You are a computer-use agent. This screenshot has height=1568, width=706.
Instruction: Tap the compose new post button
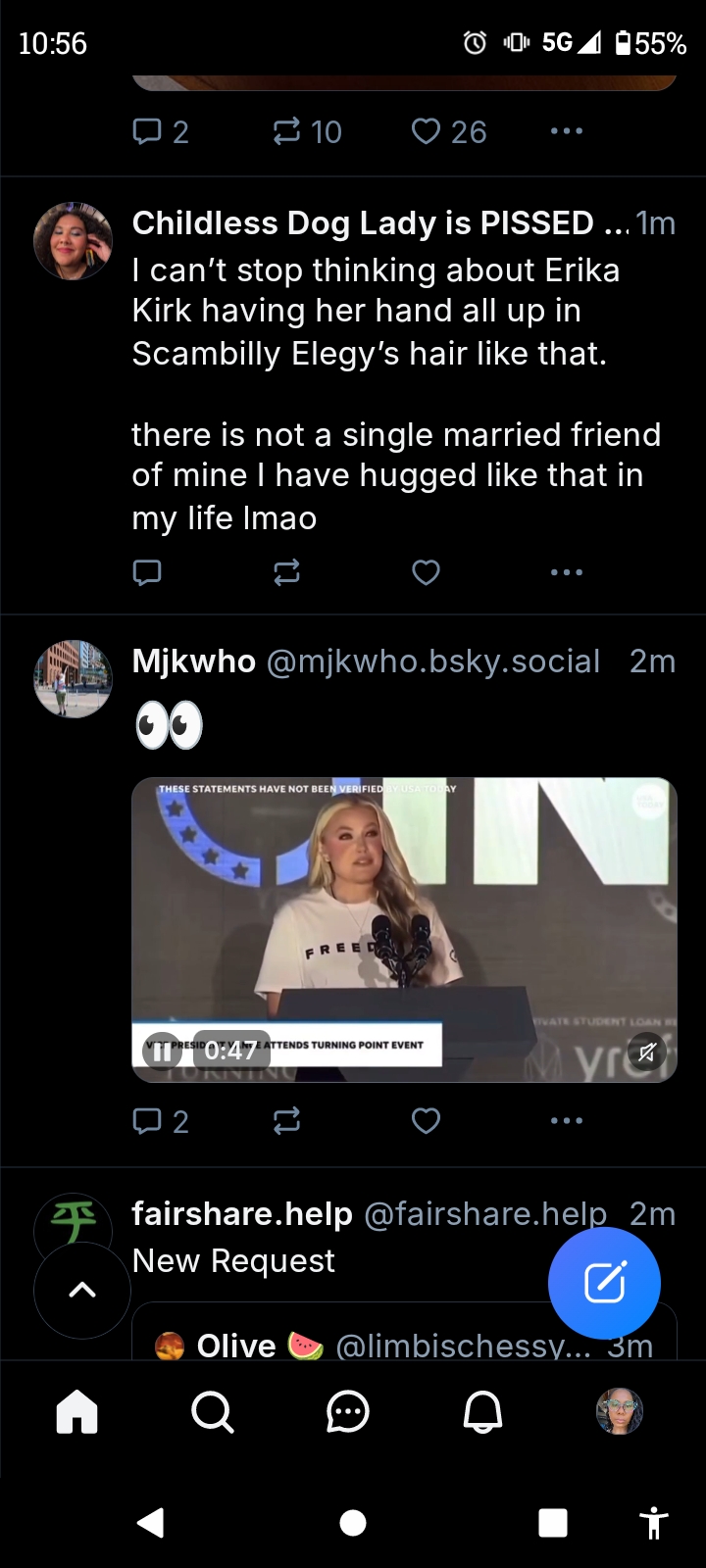click(x=604, y=1283)
